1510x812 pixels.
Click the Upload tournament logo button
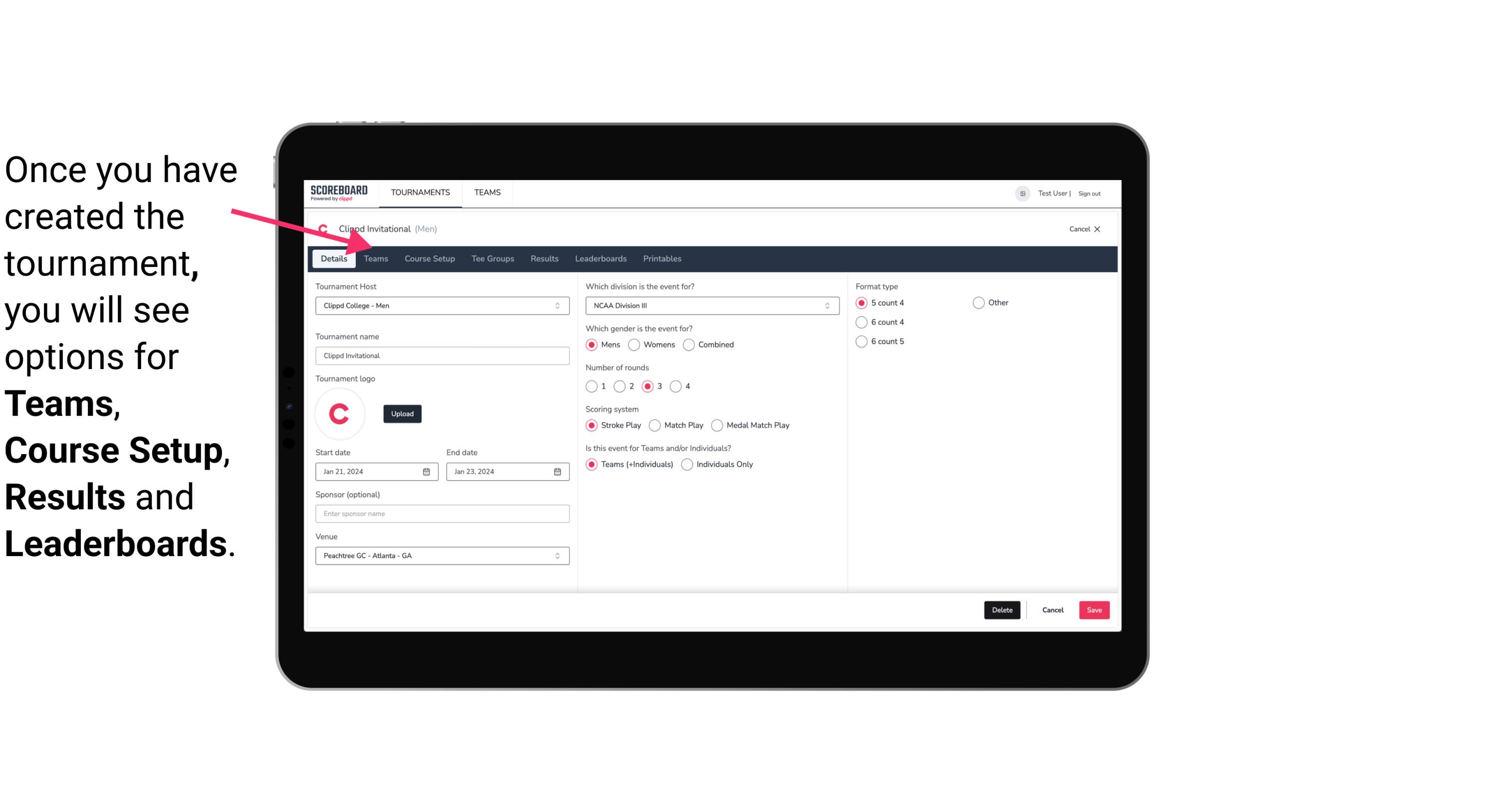(x=402, y=413)
